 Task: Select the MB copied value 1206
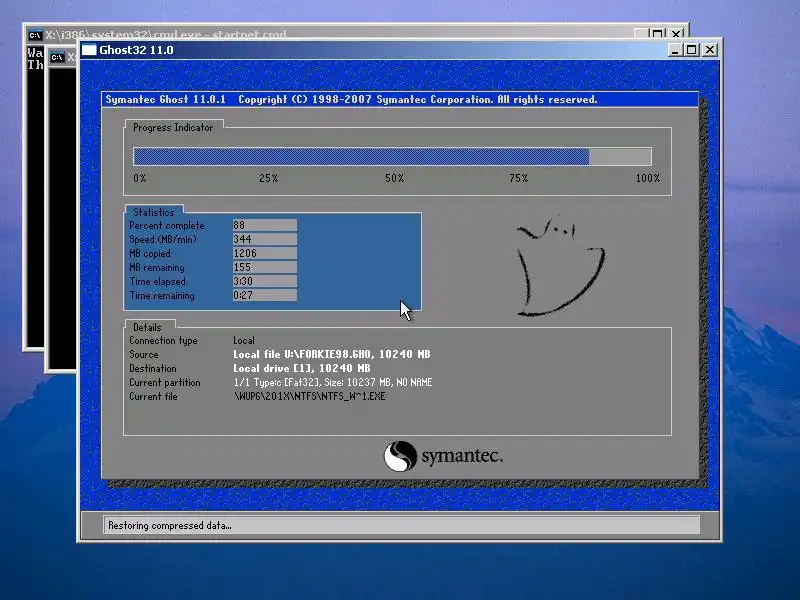(264, 253)
